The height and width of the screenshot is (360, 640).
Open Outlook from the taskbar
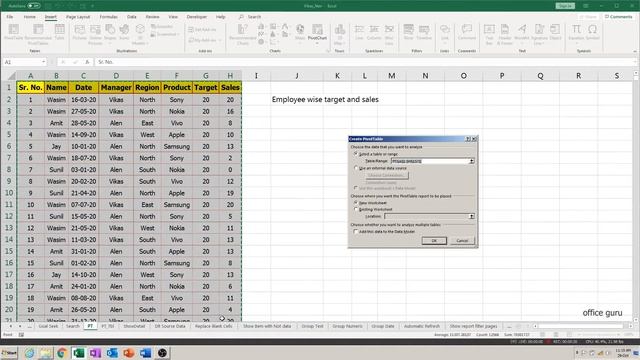pyautogui.click(x=112, y=353)
